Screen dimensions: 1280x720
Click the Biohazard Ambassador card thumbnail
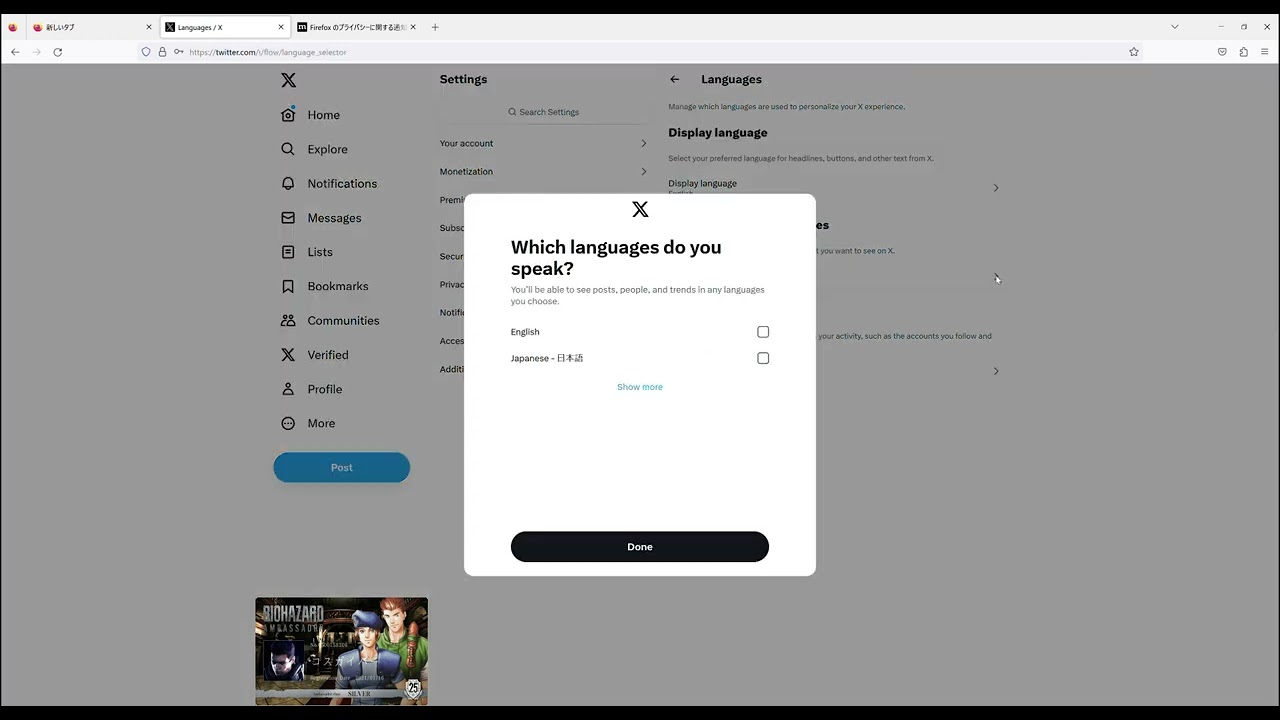click(x=341, y=651)
